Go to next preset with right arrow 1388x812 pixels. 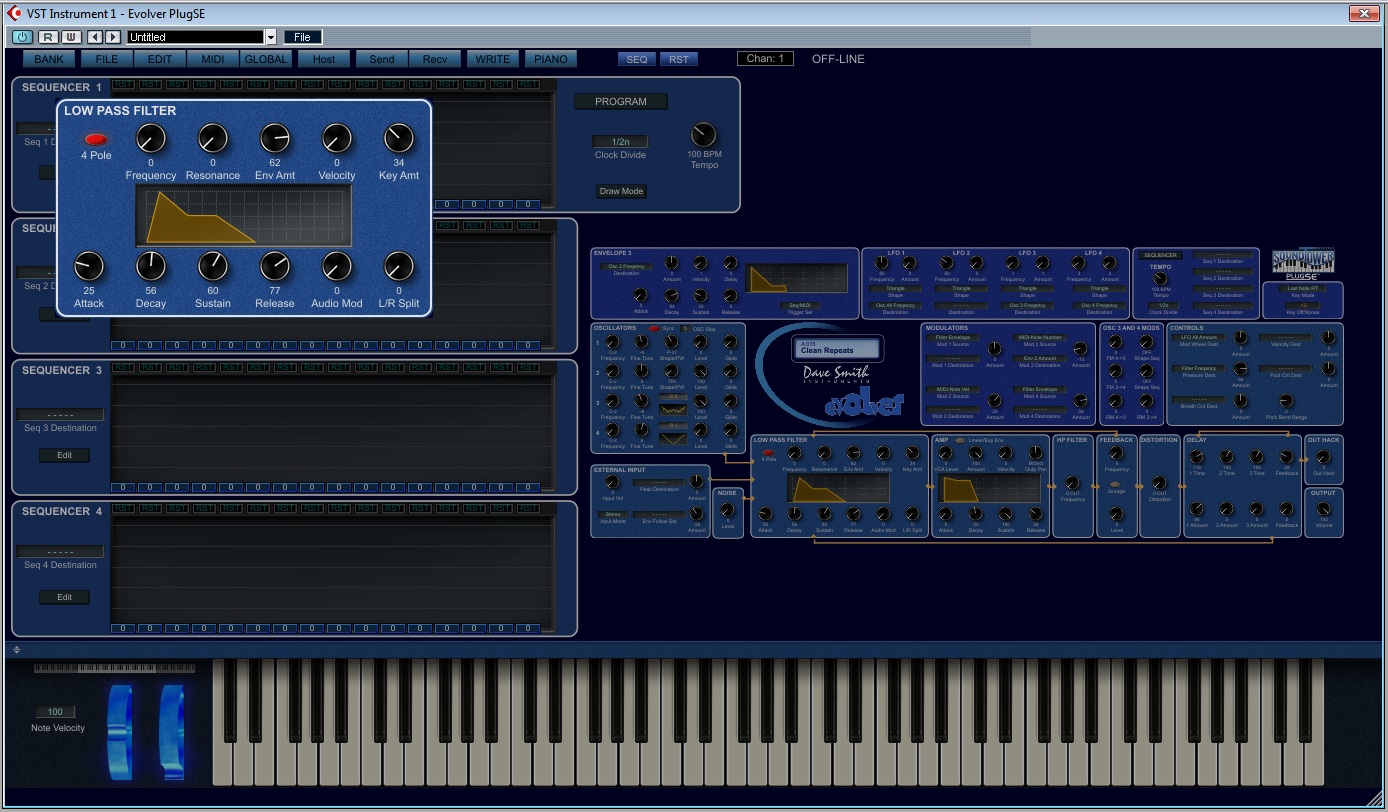pyautogui.click(x=112, y=37)
